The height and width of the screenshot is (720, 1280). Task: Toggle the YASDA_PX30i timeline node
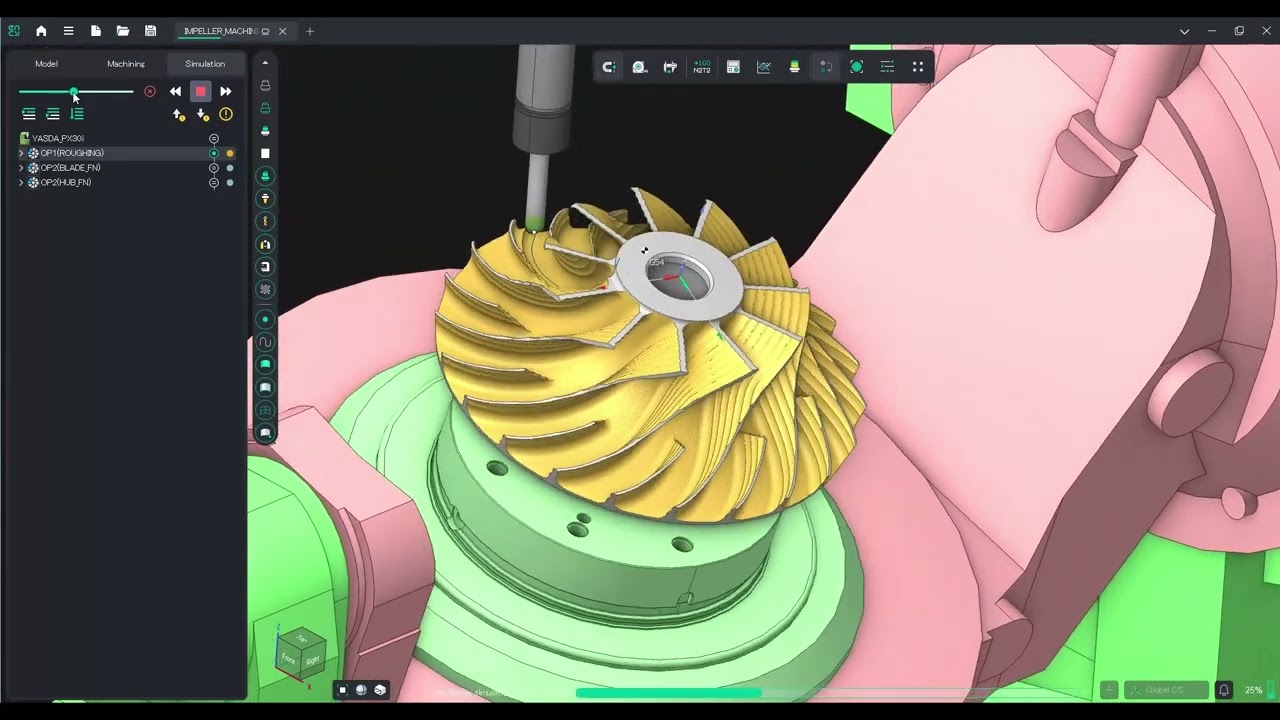[214, 138]
